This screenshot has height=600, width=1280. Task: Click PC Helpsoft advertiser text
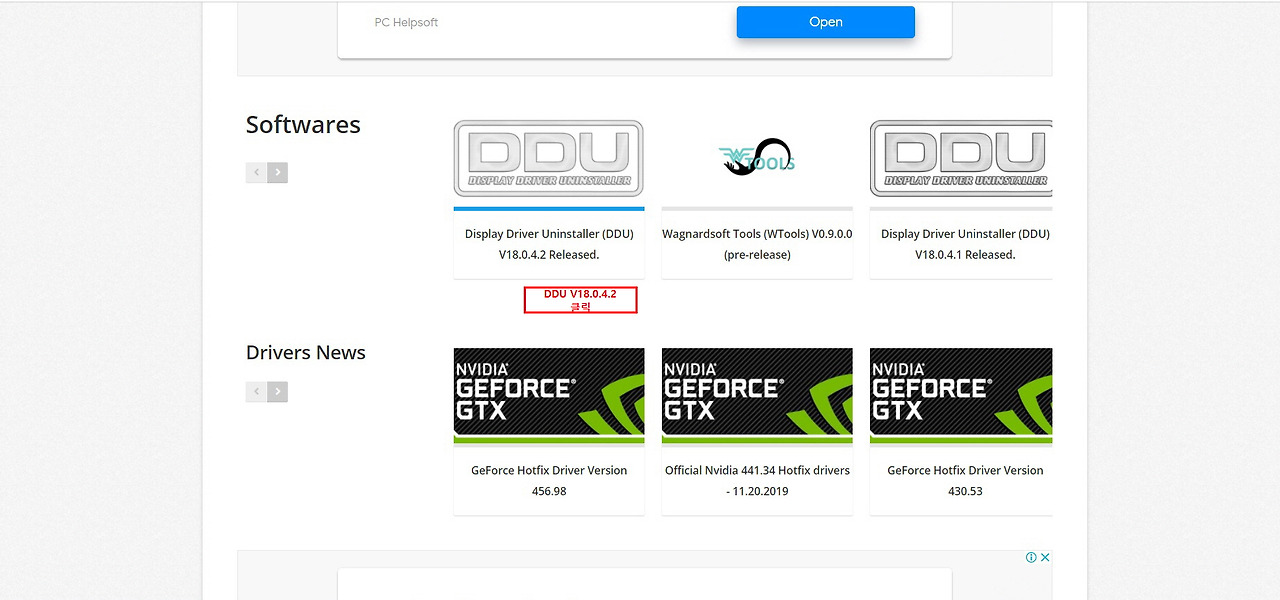(406, 22)
